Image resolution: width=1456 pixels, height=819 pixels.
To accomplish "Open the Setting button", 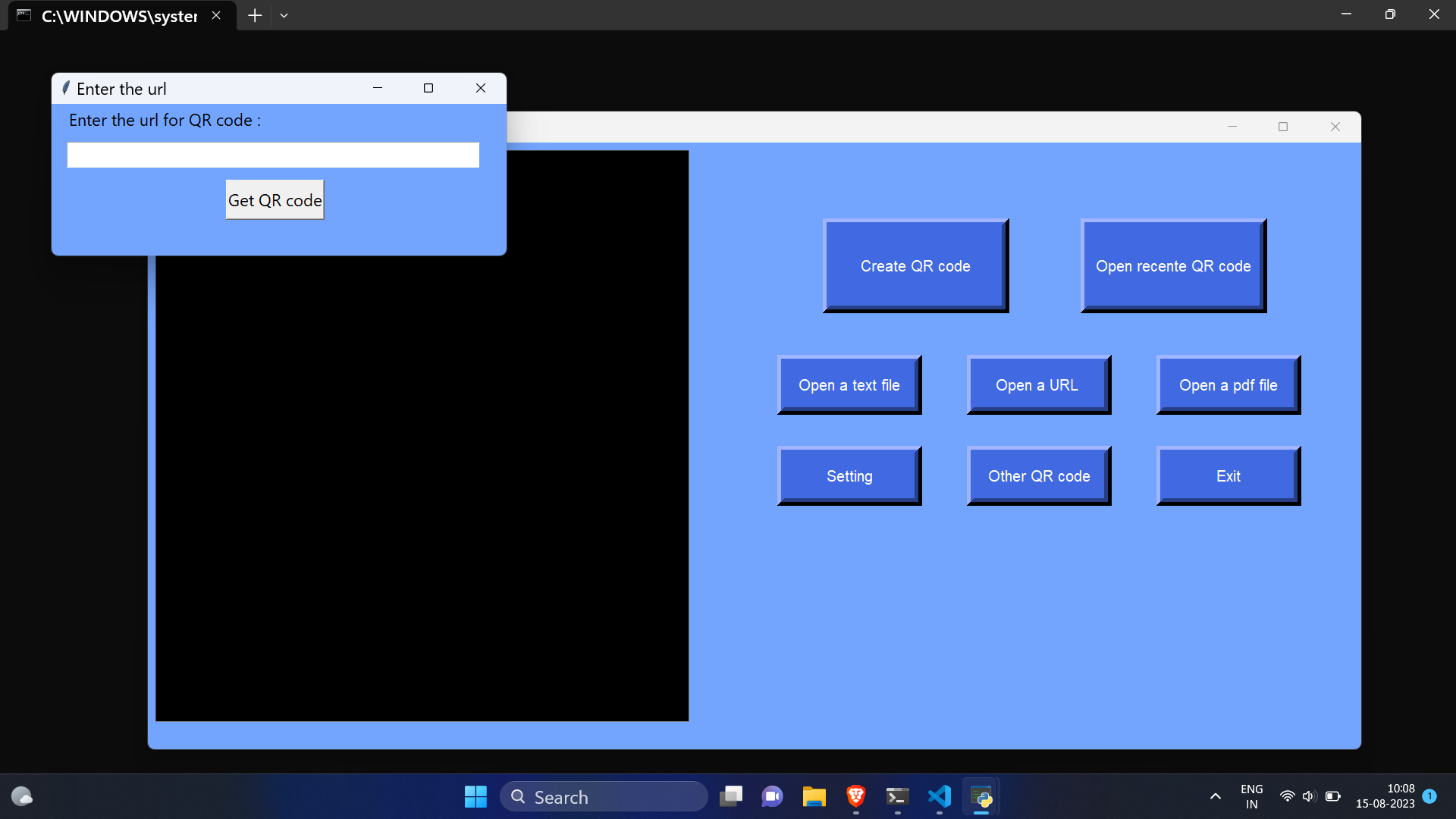I will (x=849, y=476).
